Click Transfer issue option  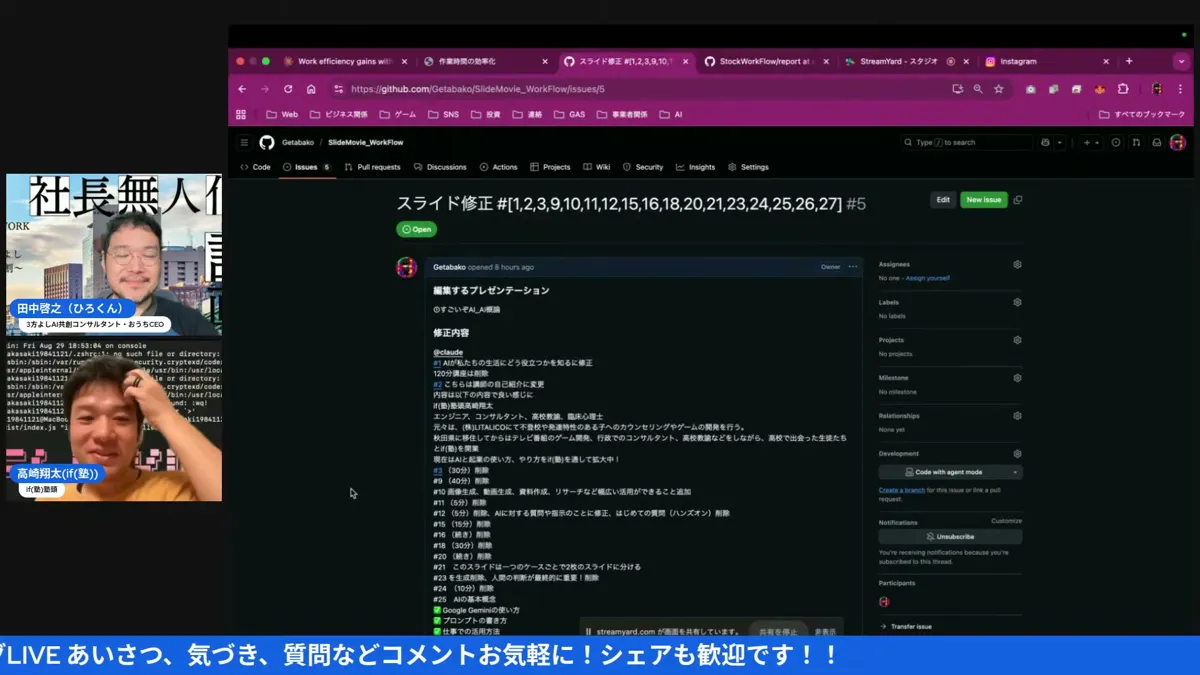(x=906, y=626)
